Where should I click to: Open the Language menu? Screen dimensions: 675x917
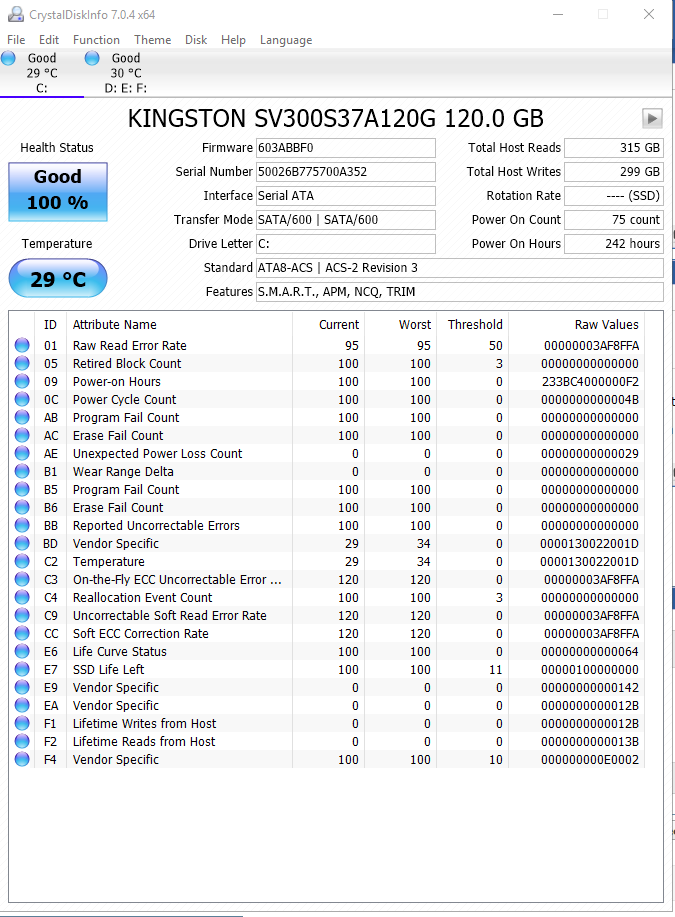click(x=286, y=40)
